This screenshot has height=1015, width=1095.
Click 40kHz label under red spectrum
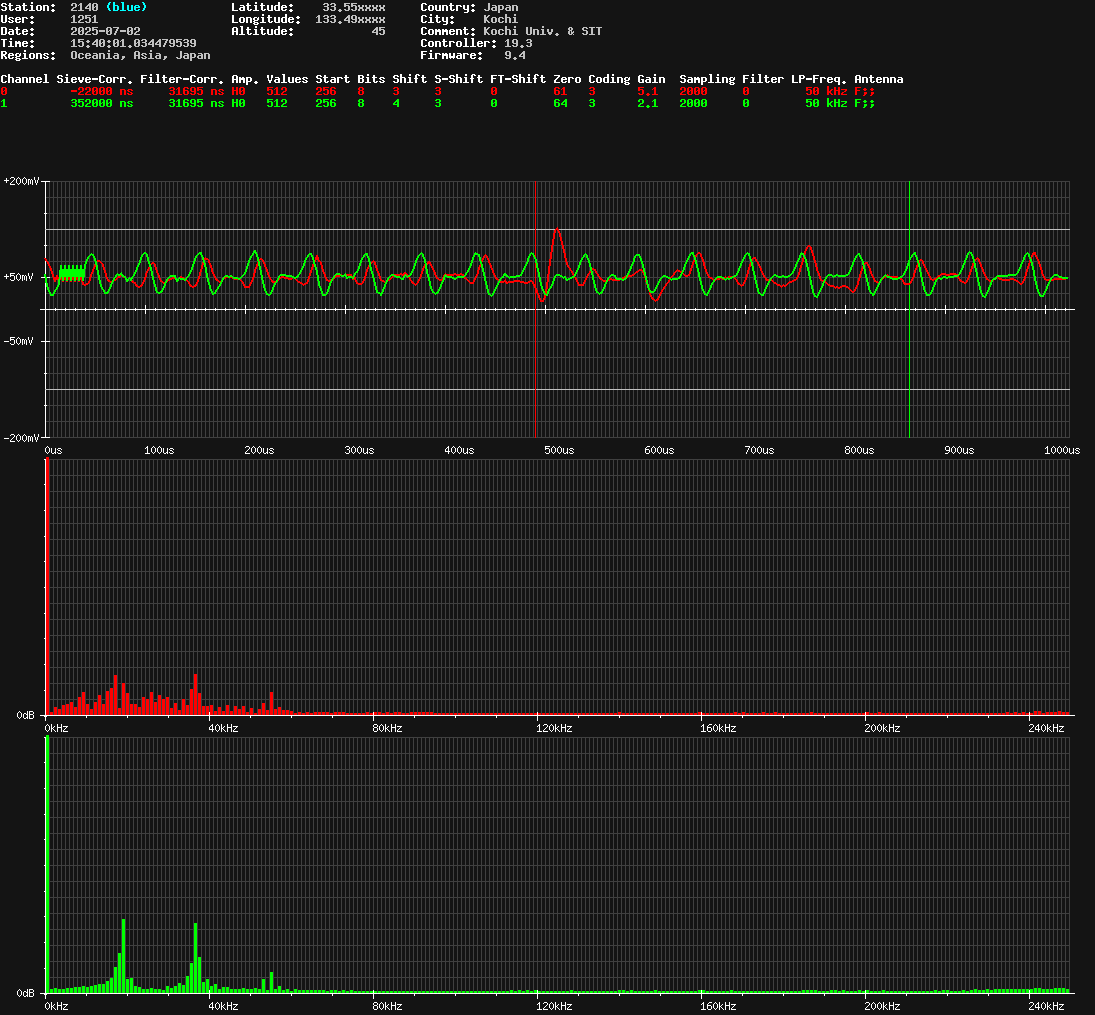(x=223, y=728)
